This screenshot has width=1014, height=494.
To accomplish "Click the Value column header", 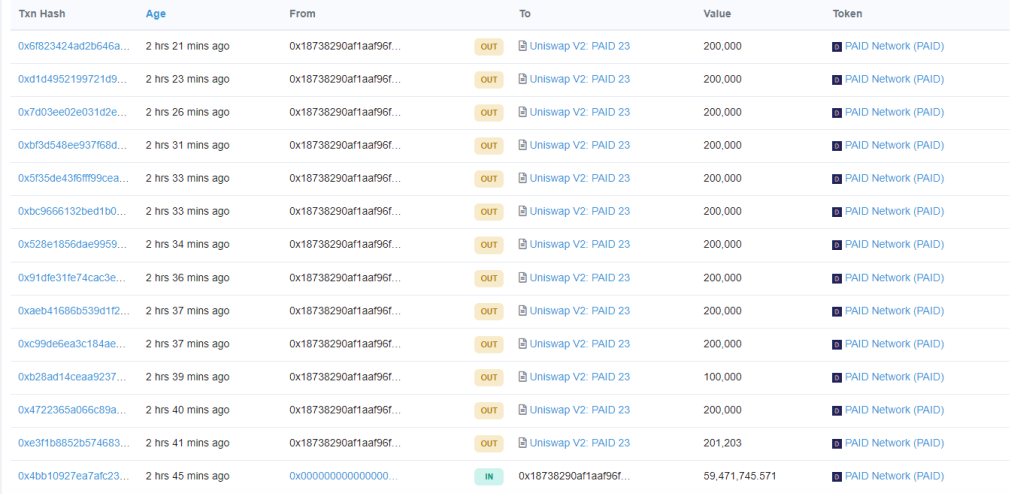I will [717, 14].
